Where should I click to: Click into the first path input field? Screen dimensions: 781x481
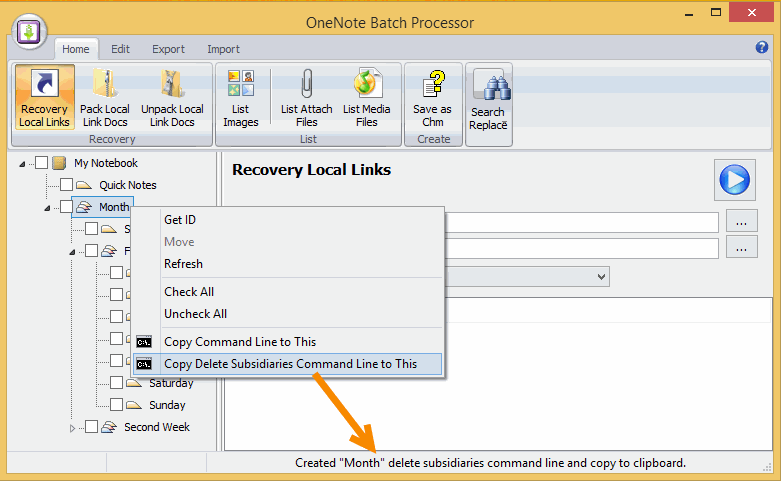coord(582,222)
